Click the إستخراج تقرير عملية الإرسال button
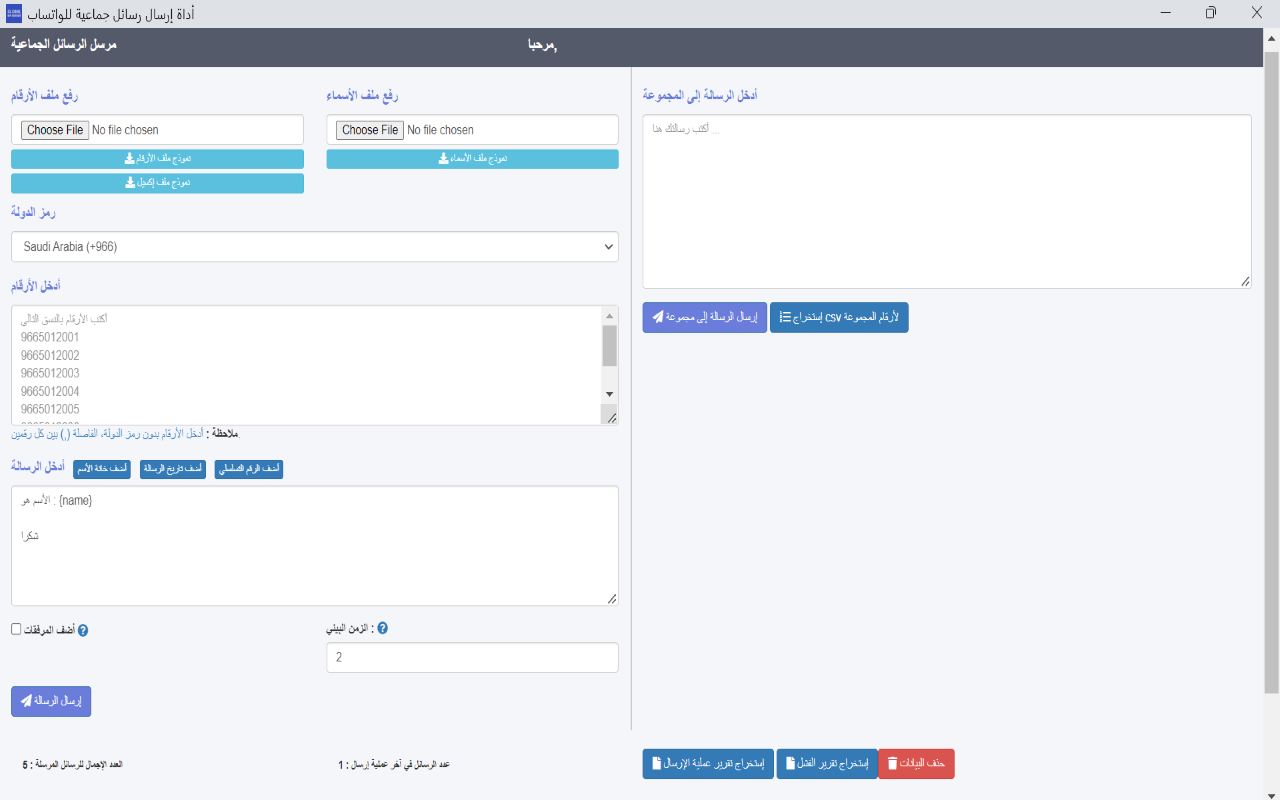 708,764
